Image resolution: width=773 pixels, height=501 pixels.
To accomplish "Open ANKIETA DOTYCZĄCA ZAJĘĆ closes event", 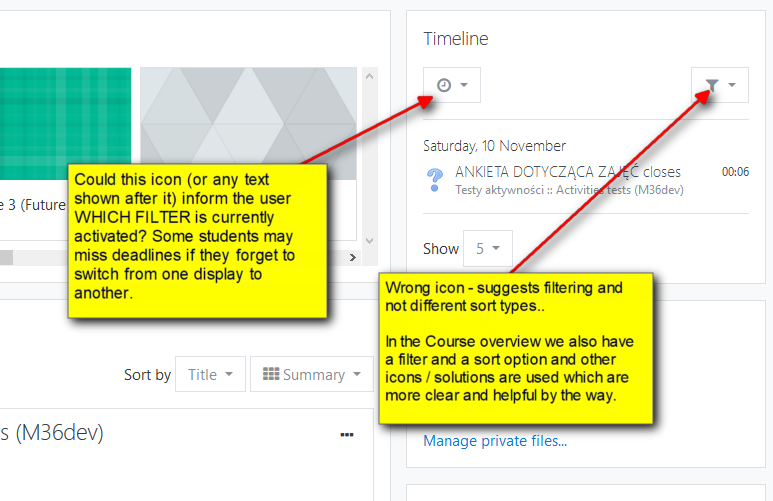I will tap(567, 172).
